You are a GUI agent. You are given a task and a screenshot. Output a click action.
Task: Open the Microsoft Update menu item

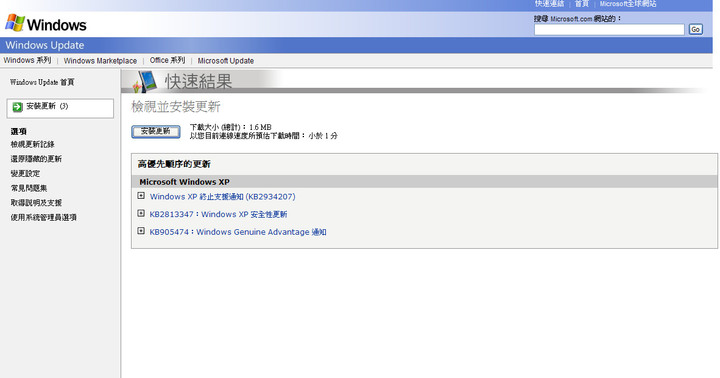(225, 61)
